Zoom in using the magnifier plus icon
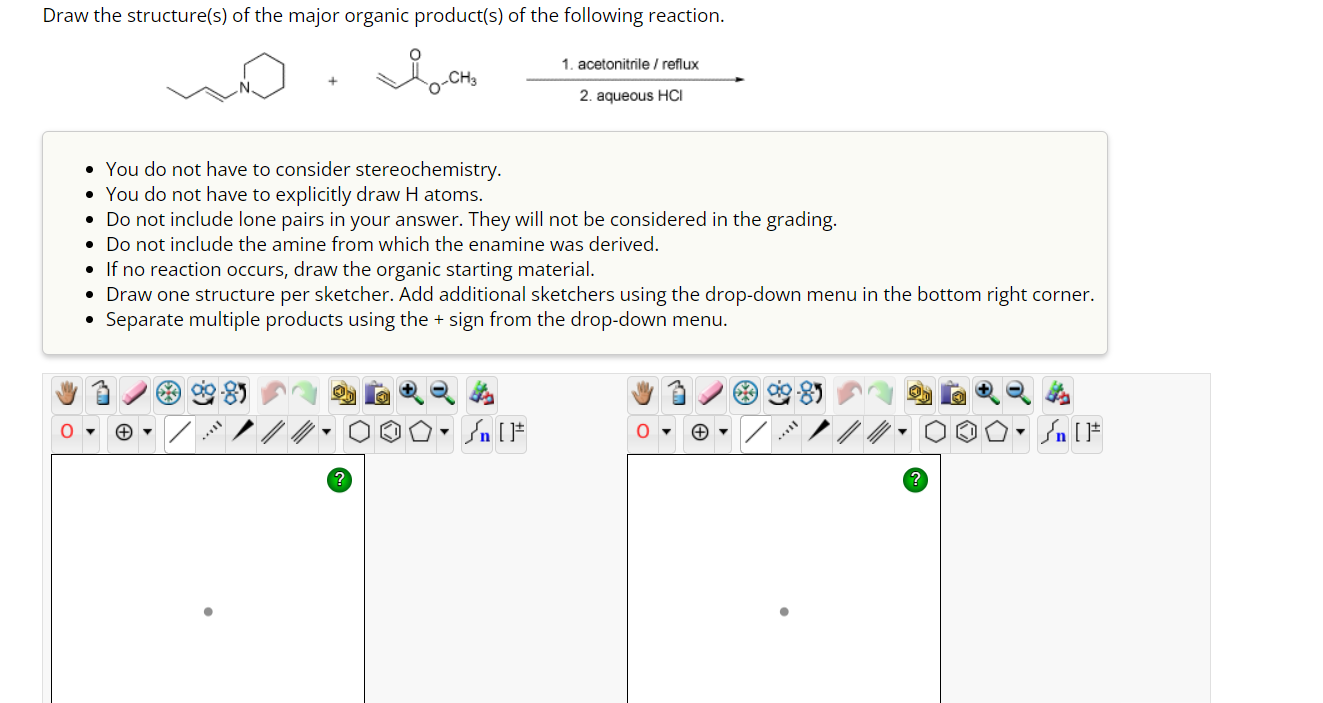 coord(411,394)
